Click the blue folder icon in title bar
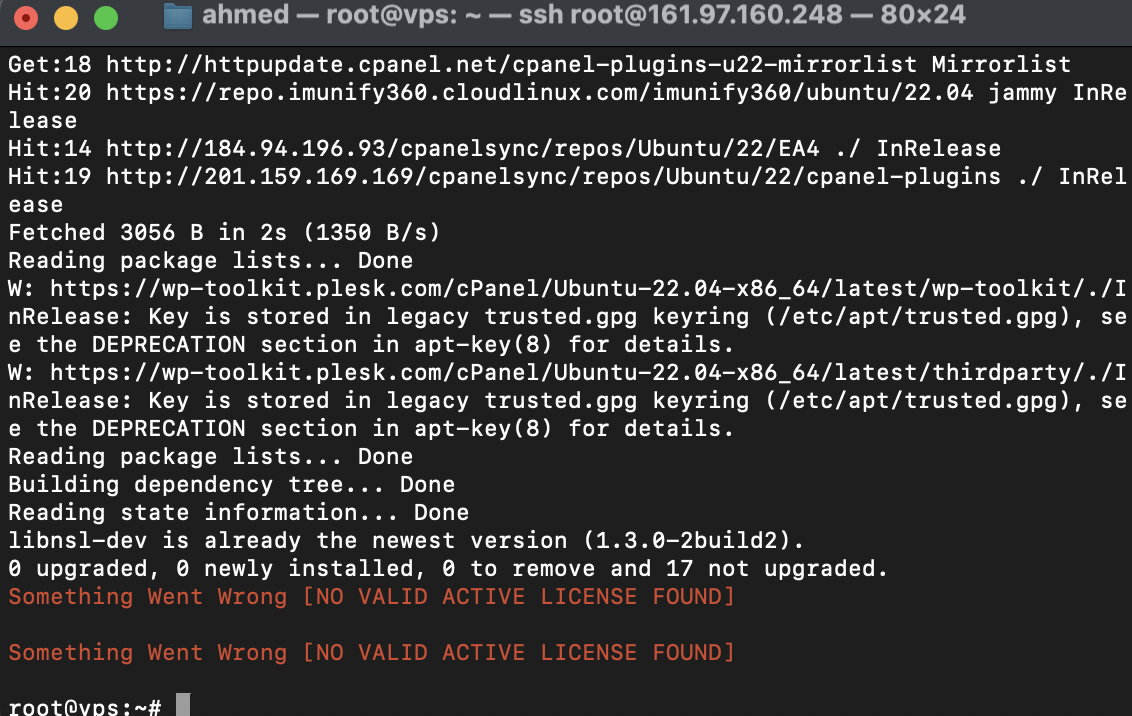 [x=178, y=15]
